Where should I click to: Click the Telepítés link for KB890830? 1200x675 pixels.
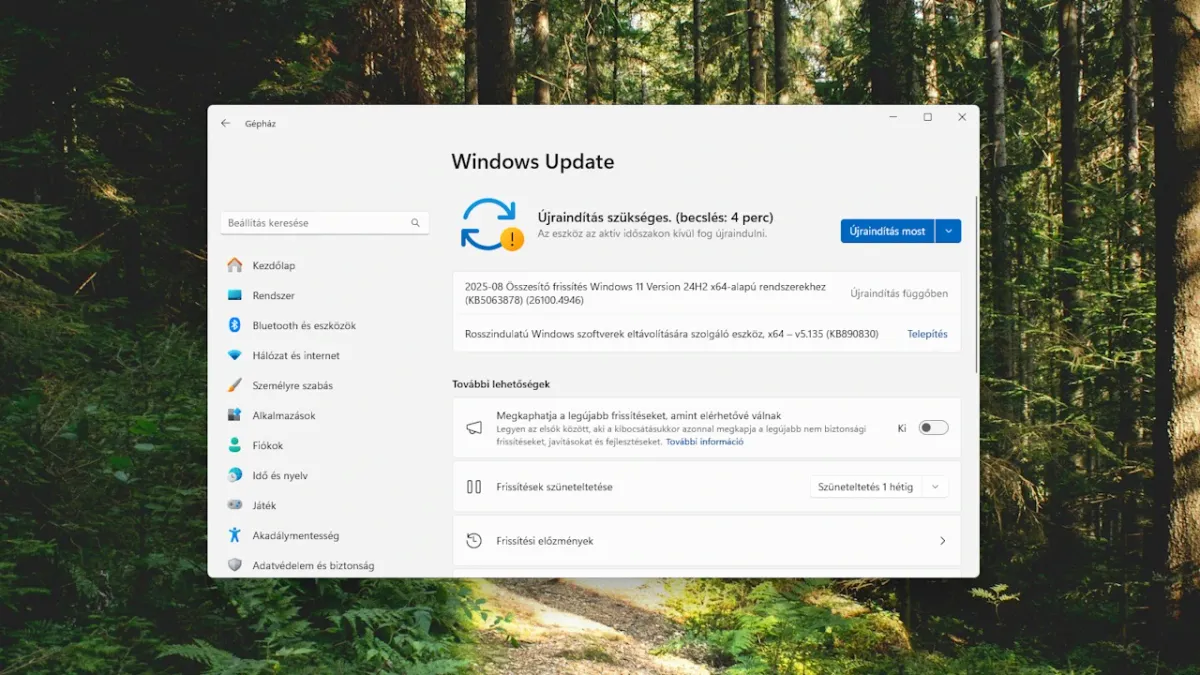[x=927, y=334]
